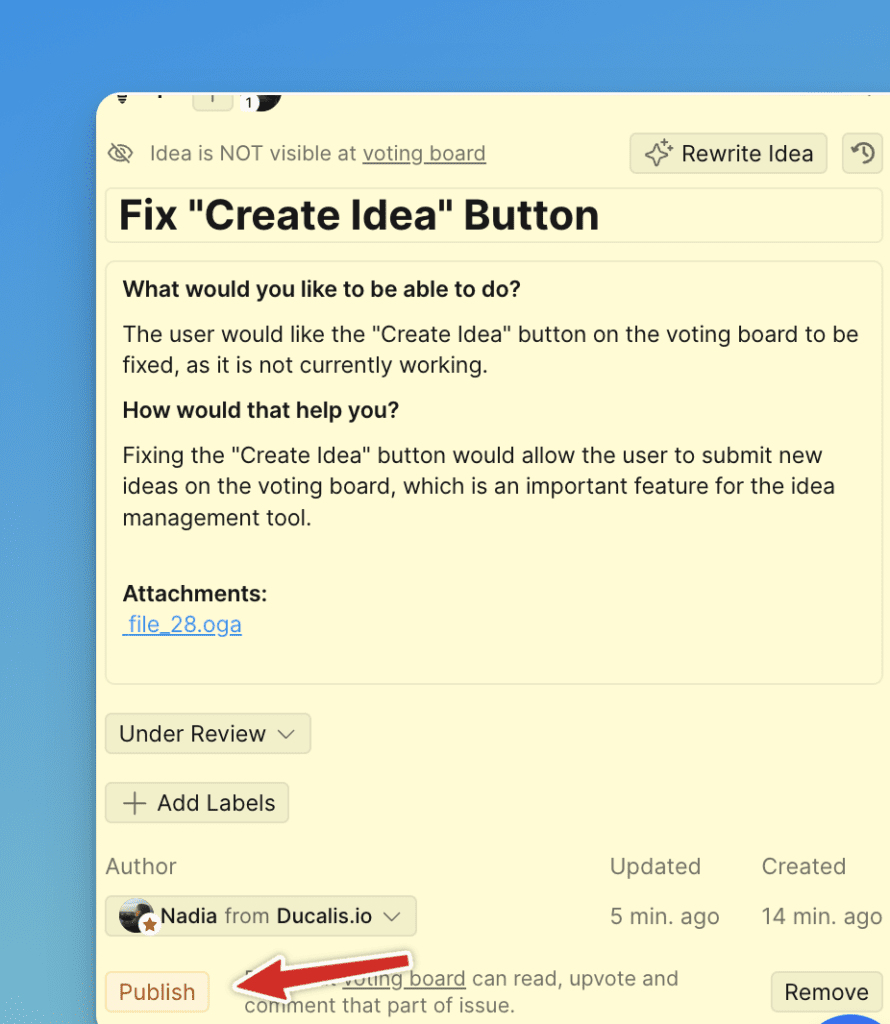Open the author dropdown for Nadia
This screenshot has width=890, height=1024.
260,916
